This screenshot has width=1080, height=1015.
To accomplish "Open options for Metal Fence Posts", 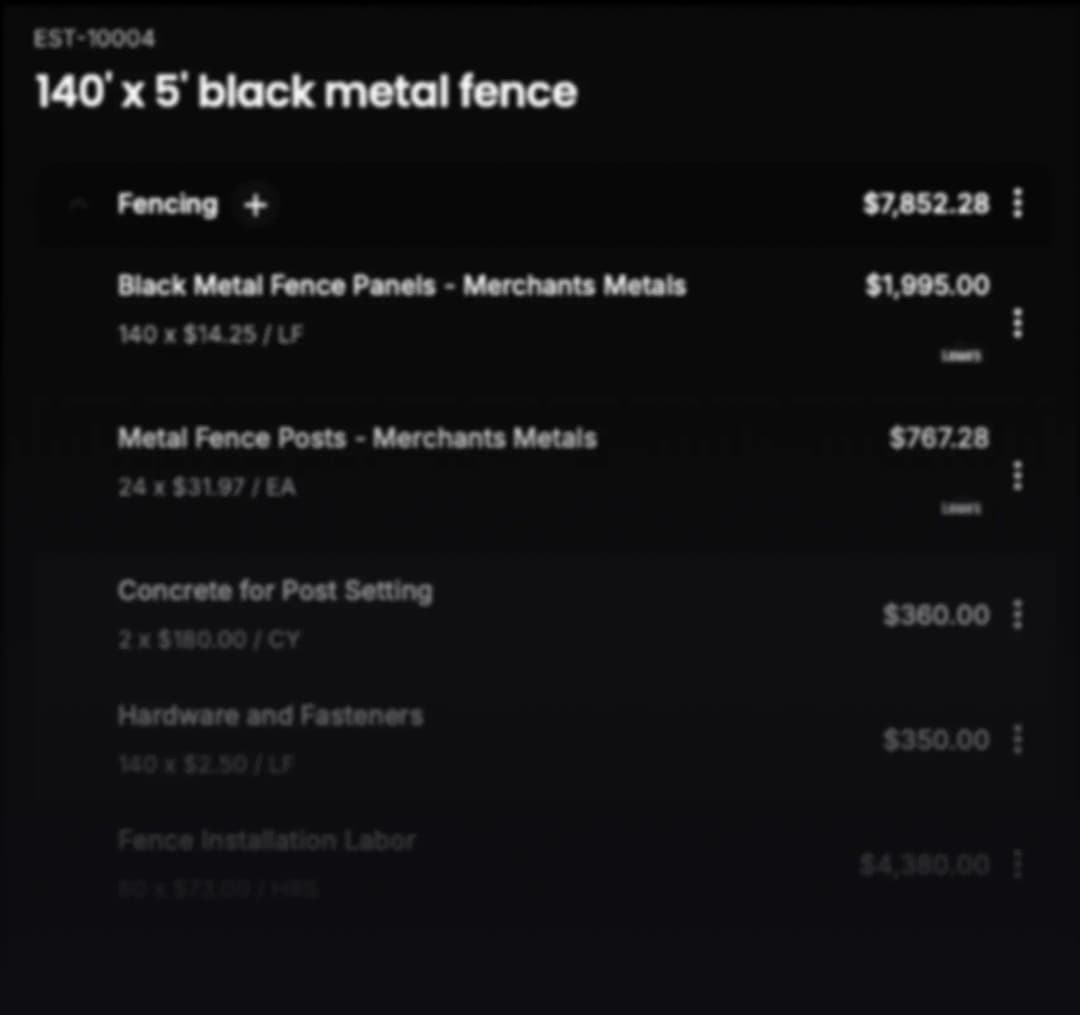I will pos(1017,476).
